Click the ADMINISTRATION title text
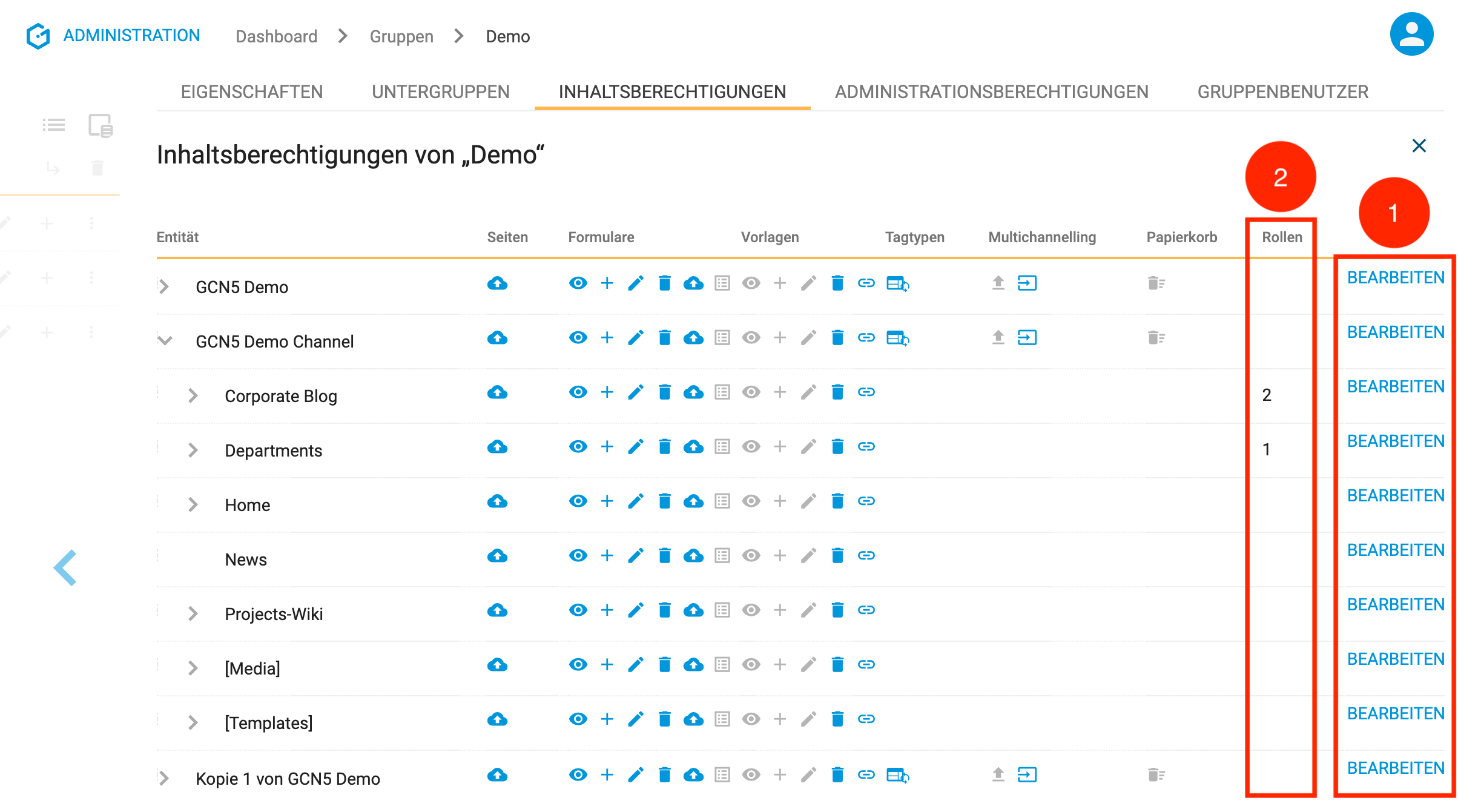The image size is (1458, 812). point(131,36)
